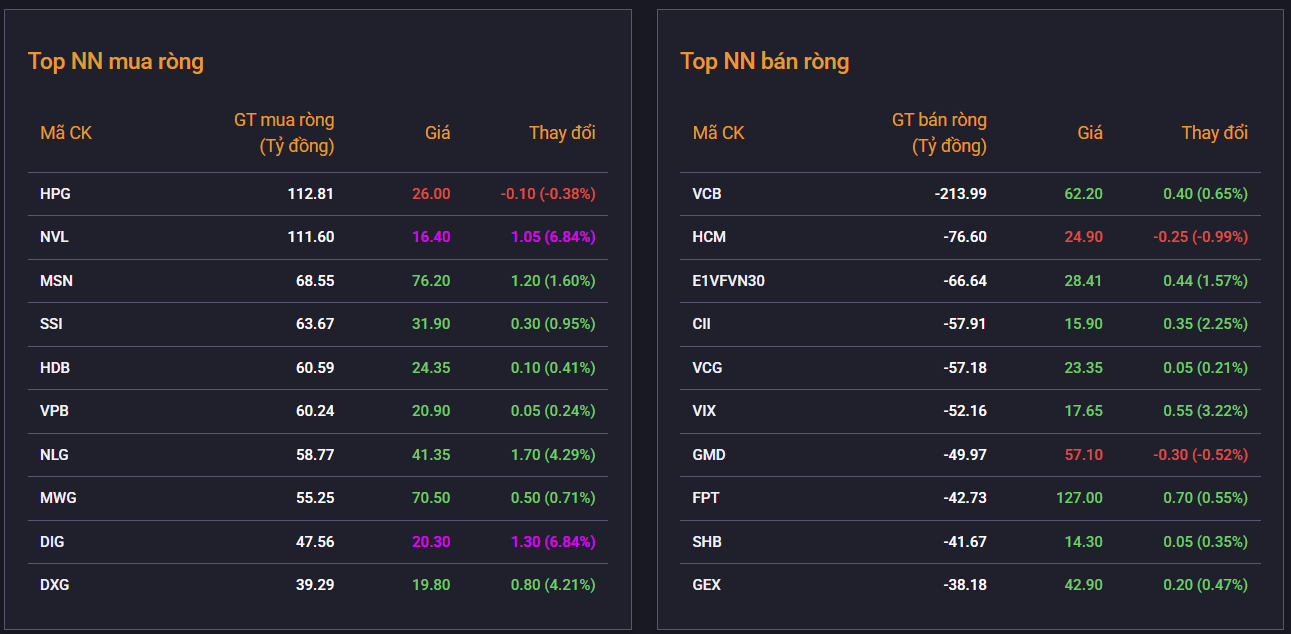Viewport: 1291px width, 634px height.
Task: Click 'Giá' header in net buy table
Action: click(x=437, y=133)
